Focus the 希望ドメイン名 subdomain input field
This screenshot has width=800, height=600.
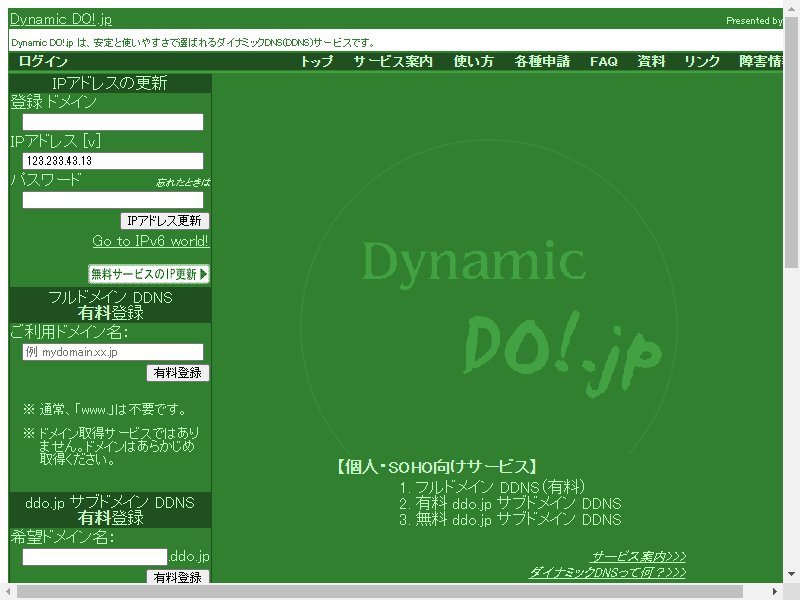[95, 557]
